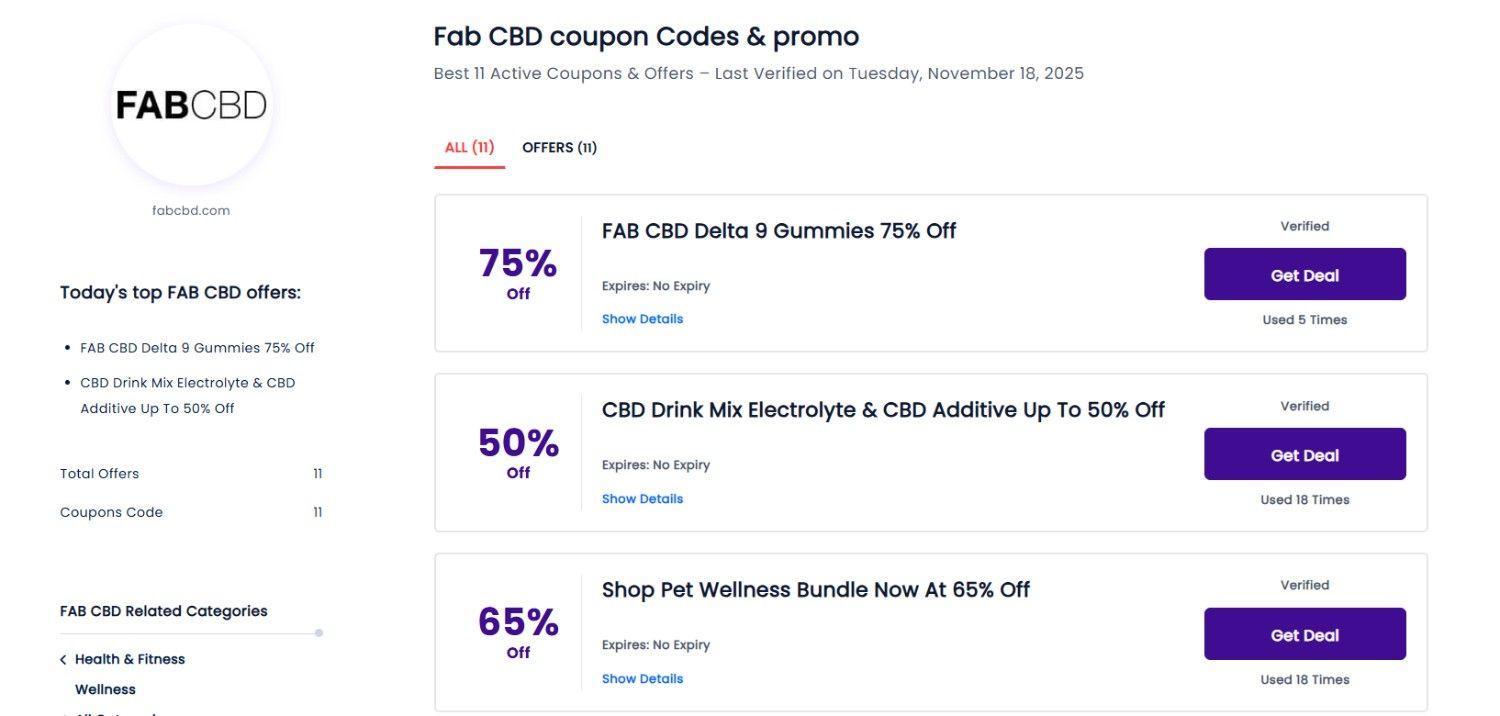Open the fabcbd.com link under the logo

(191, 211)
